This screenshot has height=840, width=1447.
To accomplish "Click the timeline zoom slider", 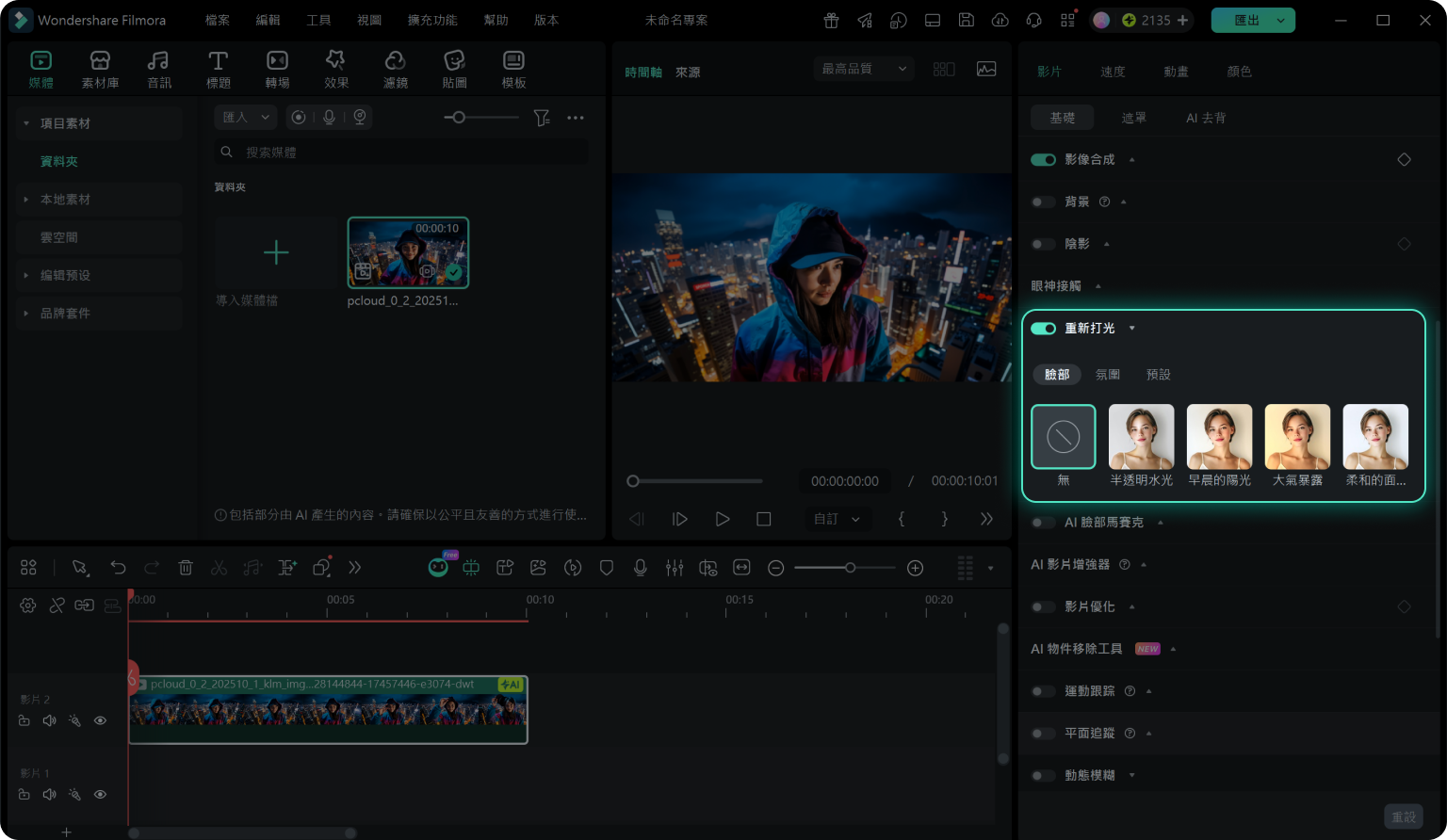I will click(x=844, y=568).
